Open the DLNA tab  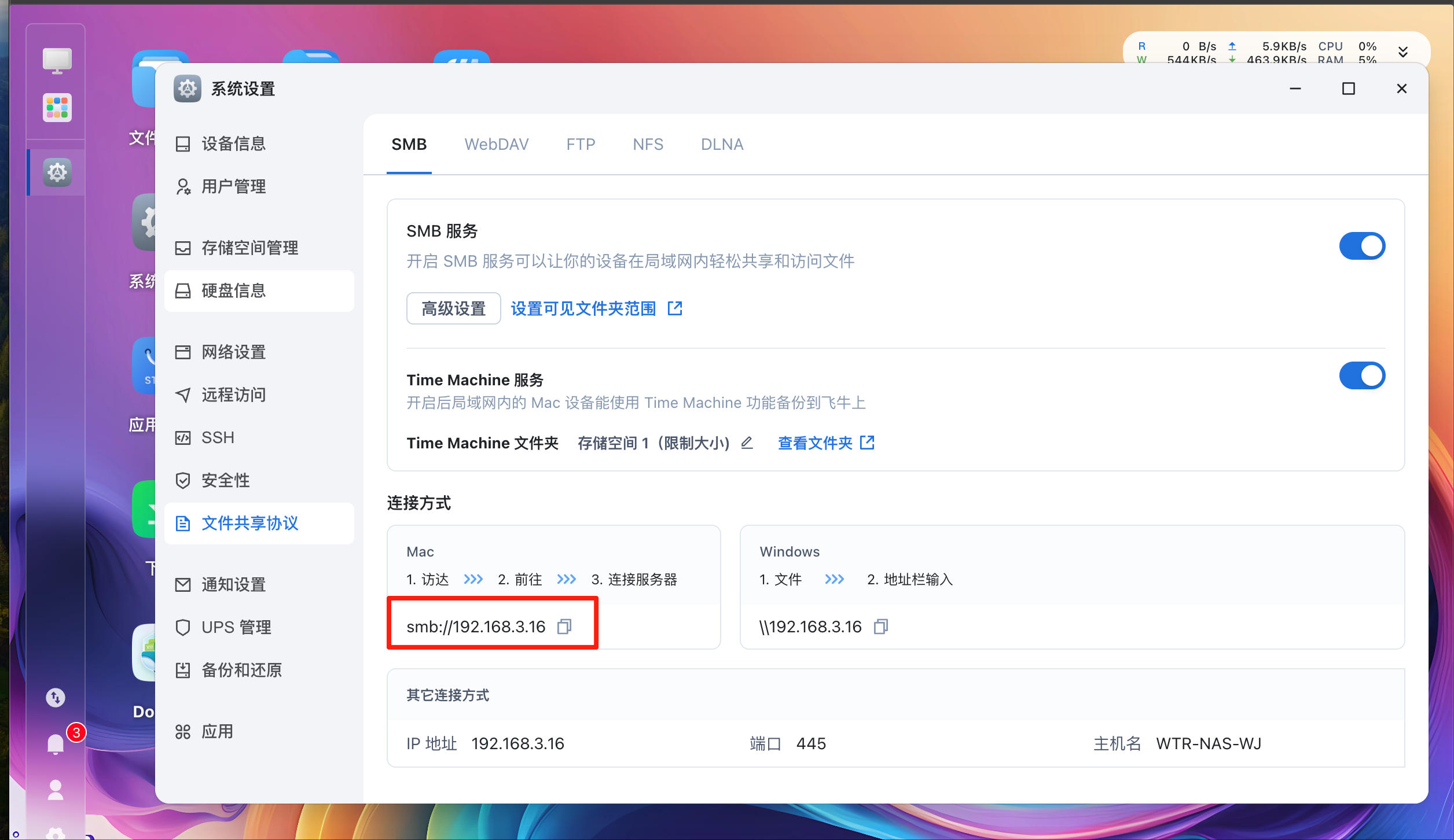coord(722,144)
